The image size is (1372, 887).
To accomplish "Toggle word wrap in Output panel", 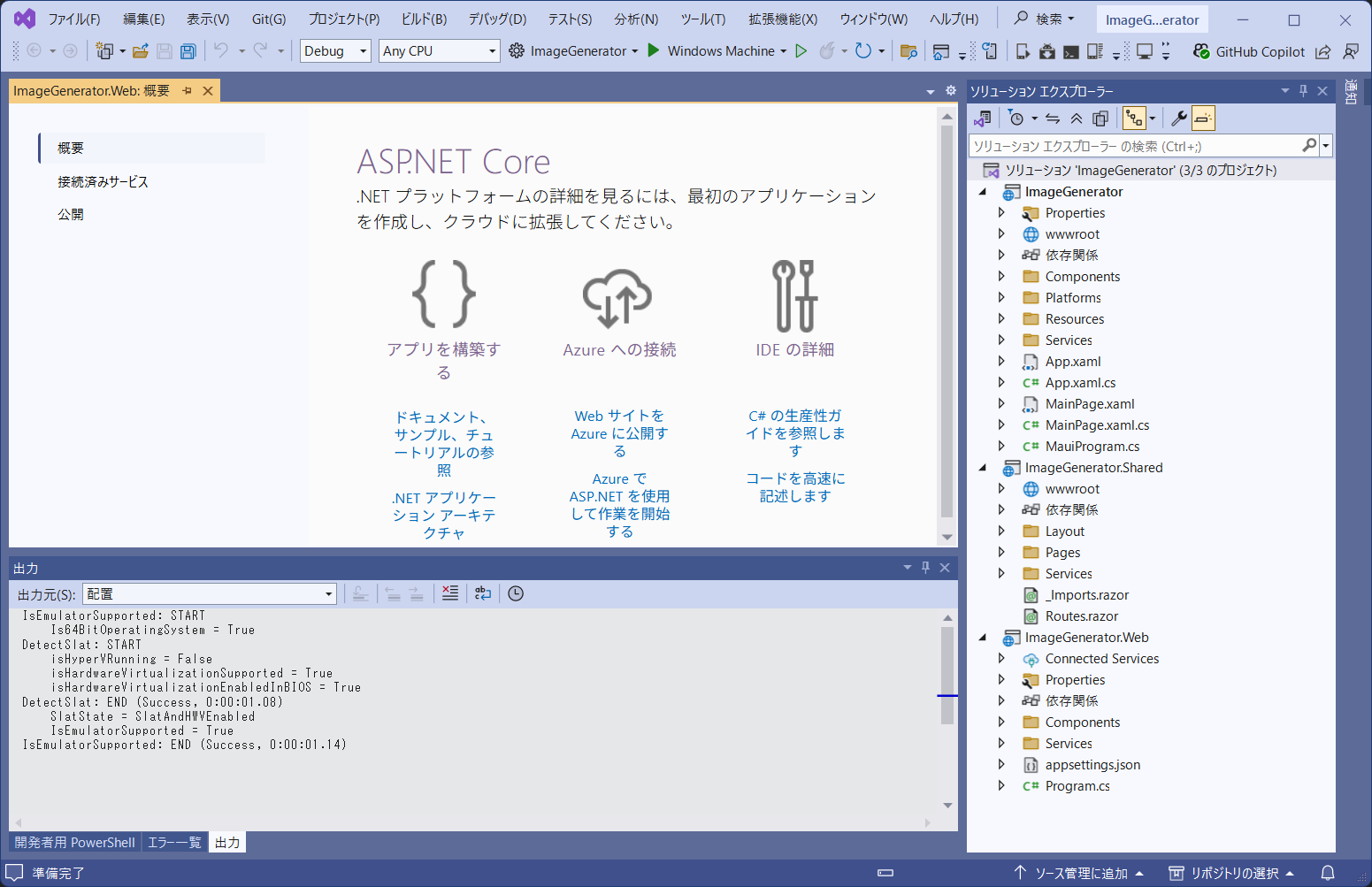I will pos(483,593).
